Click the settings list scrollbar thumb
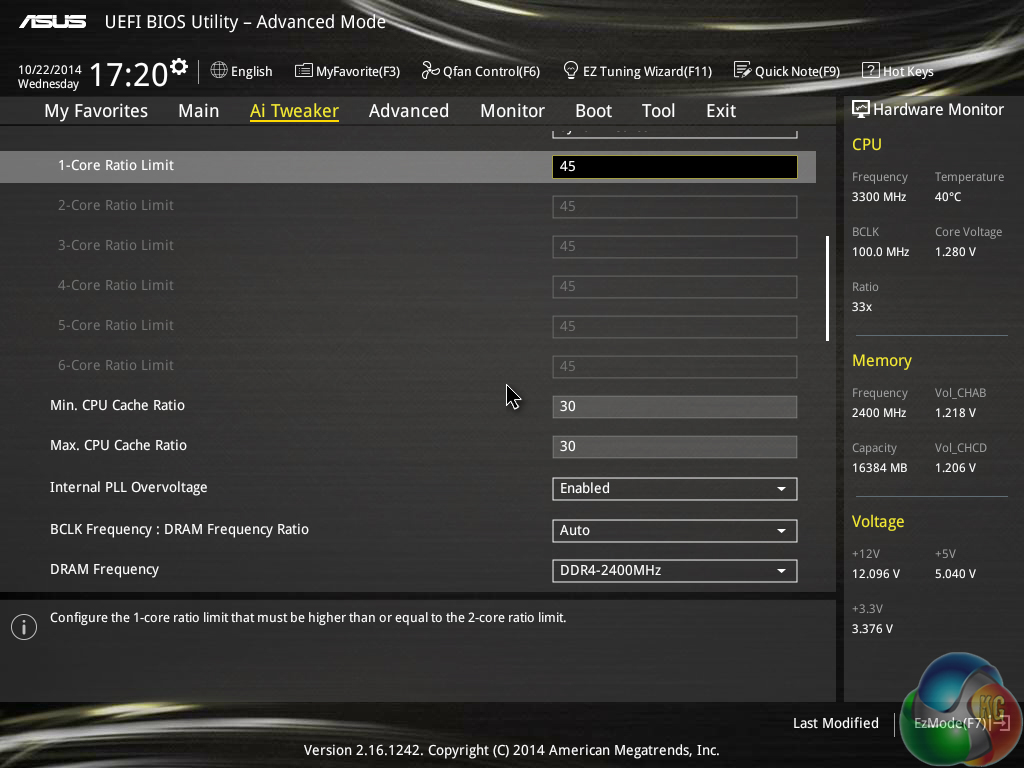Image resolution: width=1024 pixels, height=768 pixels. pyautogui.click(x=827, y=288)
